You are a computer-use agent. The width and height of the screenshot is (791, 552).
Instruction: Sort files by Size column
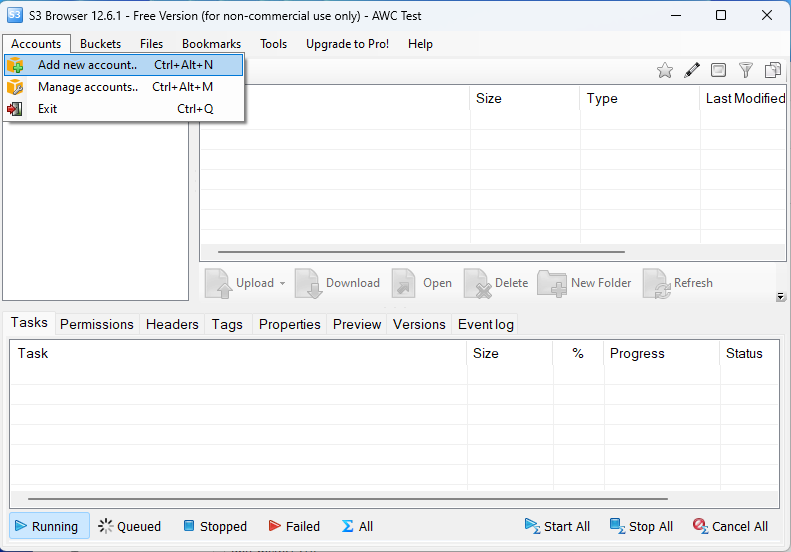click(x=525, y=98)
